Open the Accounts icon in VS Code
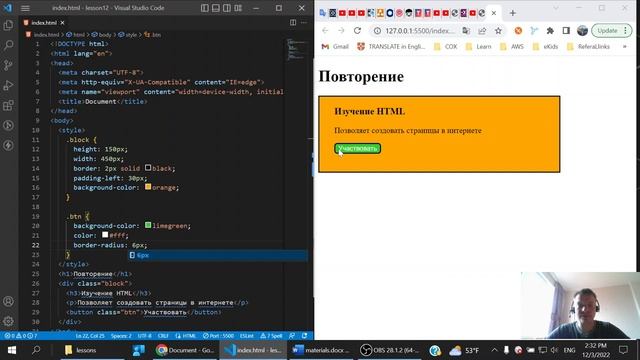The image size is (640, 360). coord(8,301)
